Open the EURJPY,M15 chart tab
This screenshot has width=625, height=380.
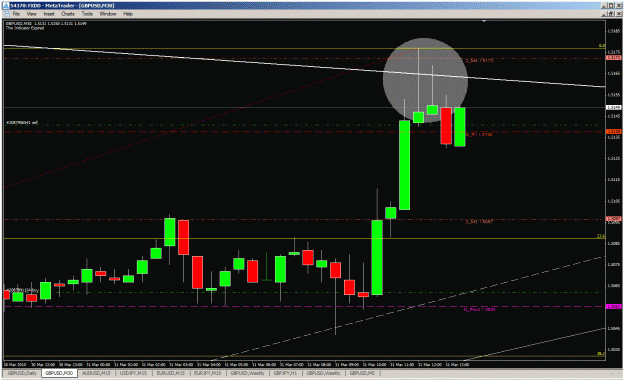coord(207,373)
